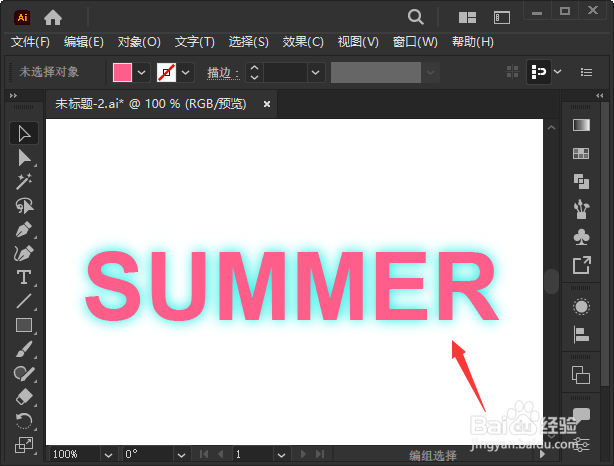Open the Asset Export panel icon
Image resolution: width=614 pixels, height=466 pixels.
click(581, 265)
